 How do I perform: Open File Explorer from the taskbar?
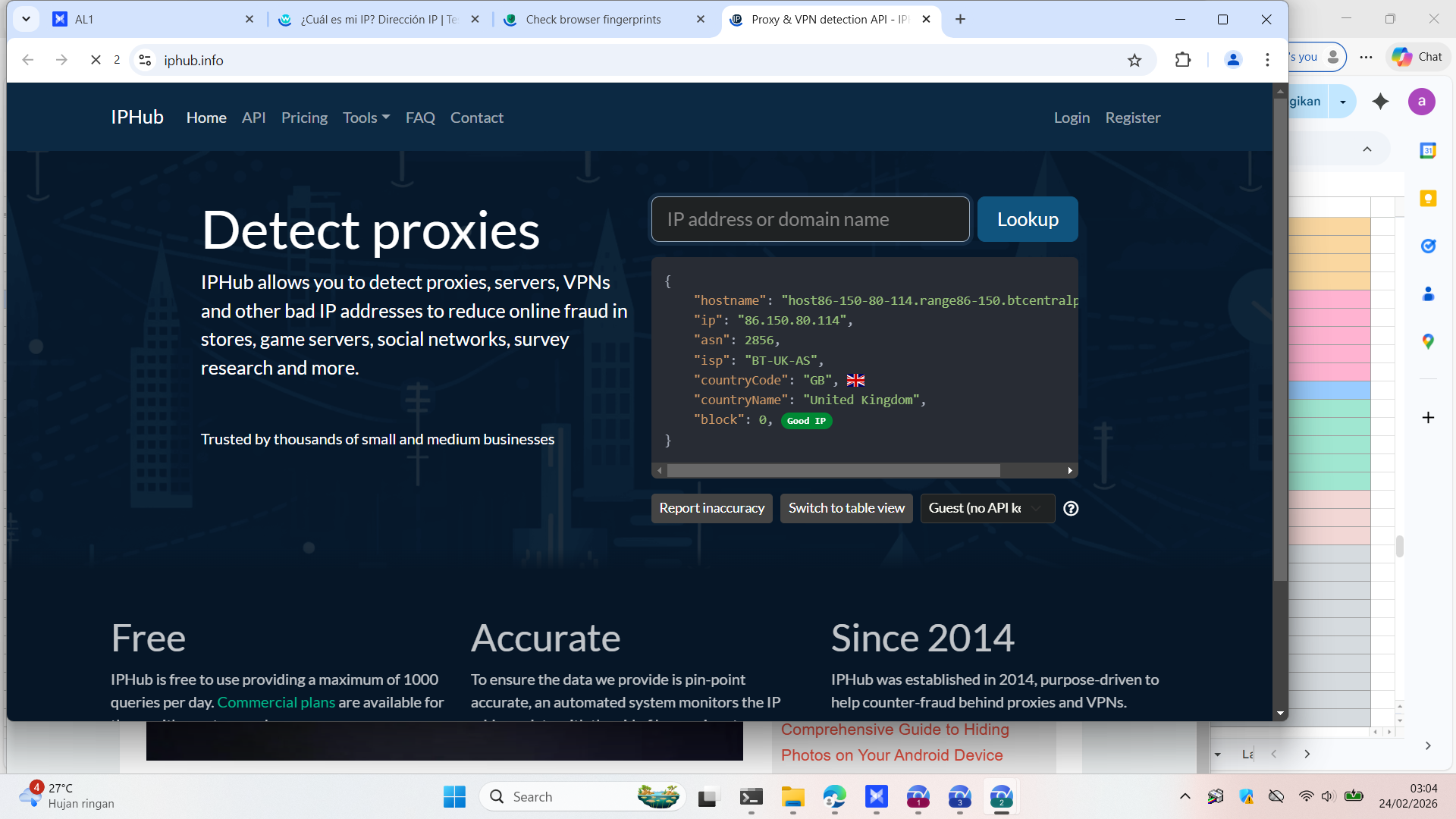point(793,797)
